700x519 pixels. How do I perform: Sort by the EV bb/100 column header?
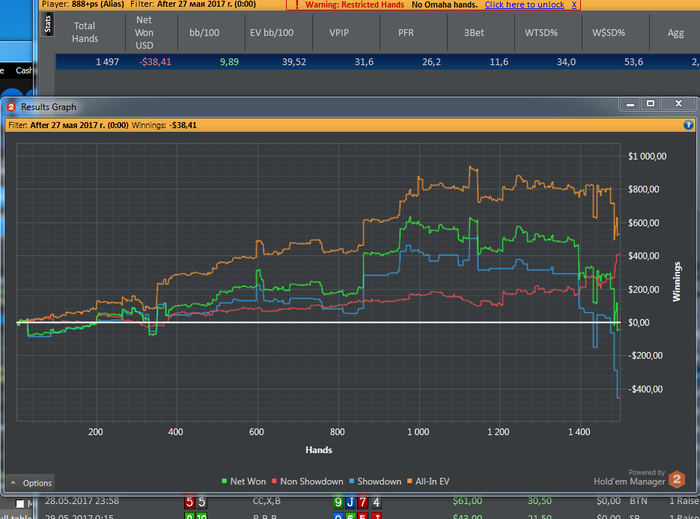[272, 33]
